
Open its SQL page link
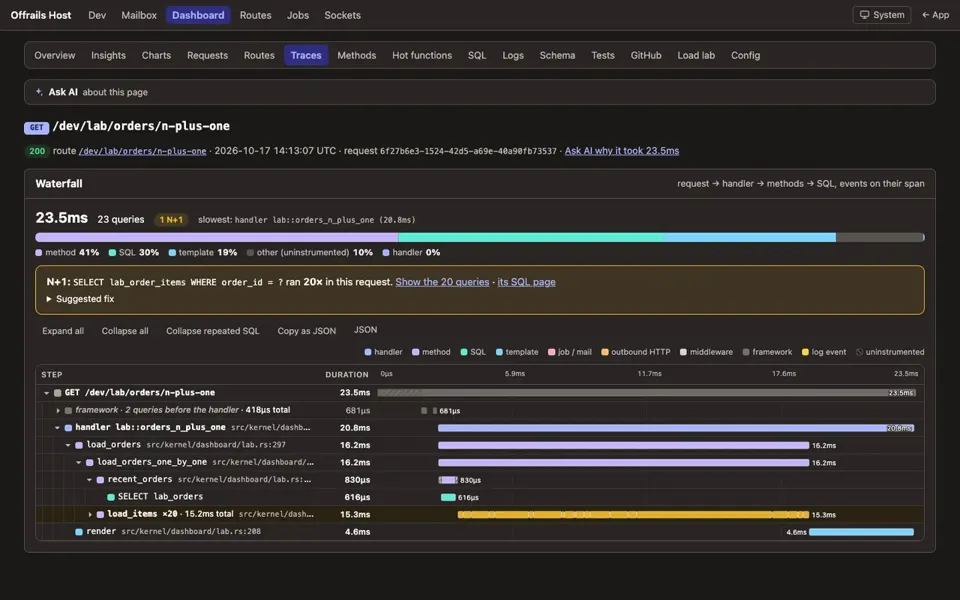pos(526,282)
